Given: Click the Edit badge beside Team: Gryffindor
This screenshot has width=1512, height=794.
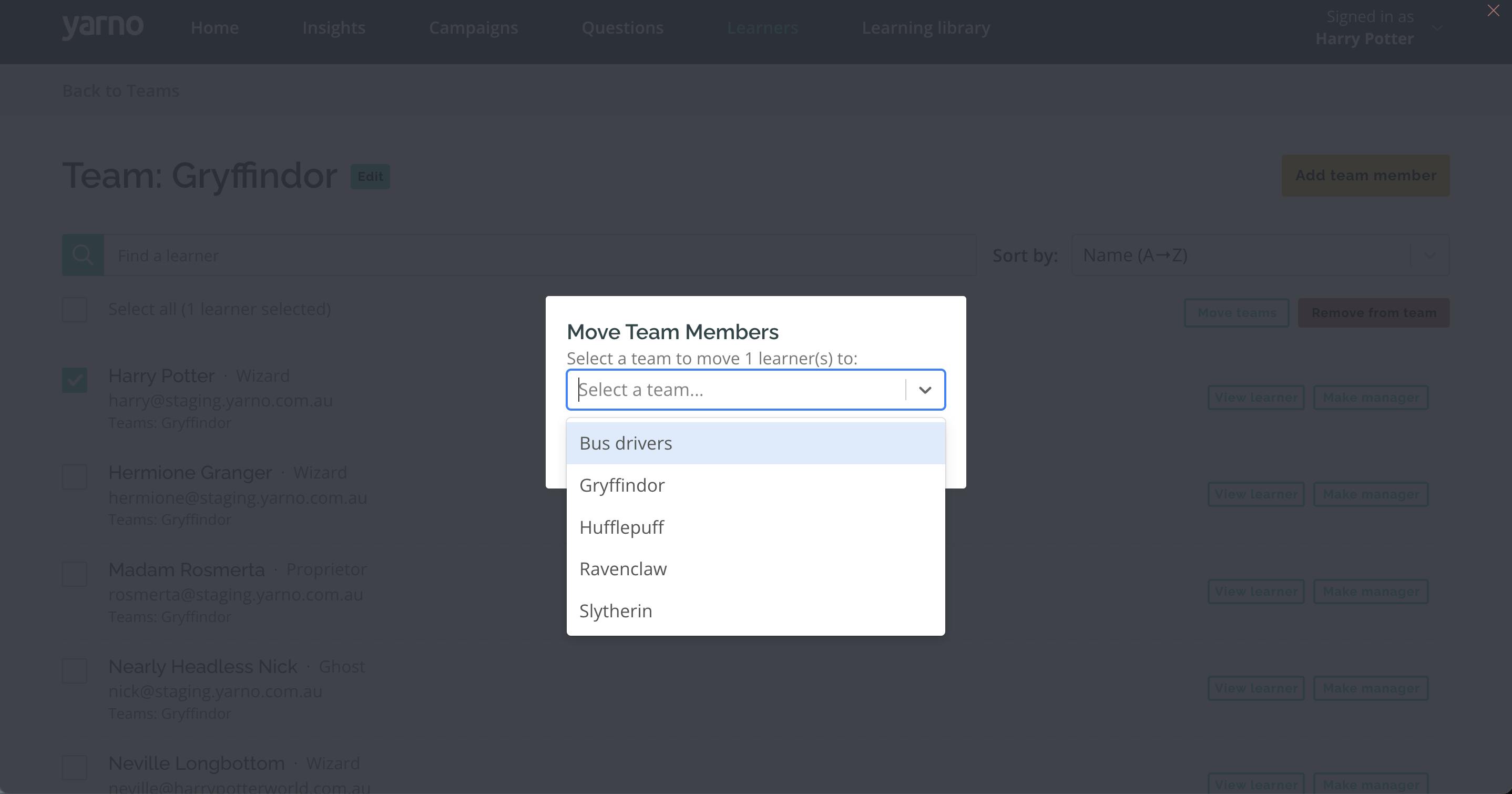Looking at the screenshot, I should tap(370, 176).
